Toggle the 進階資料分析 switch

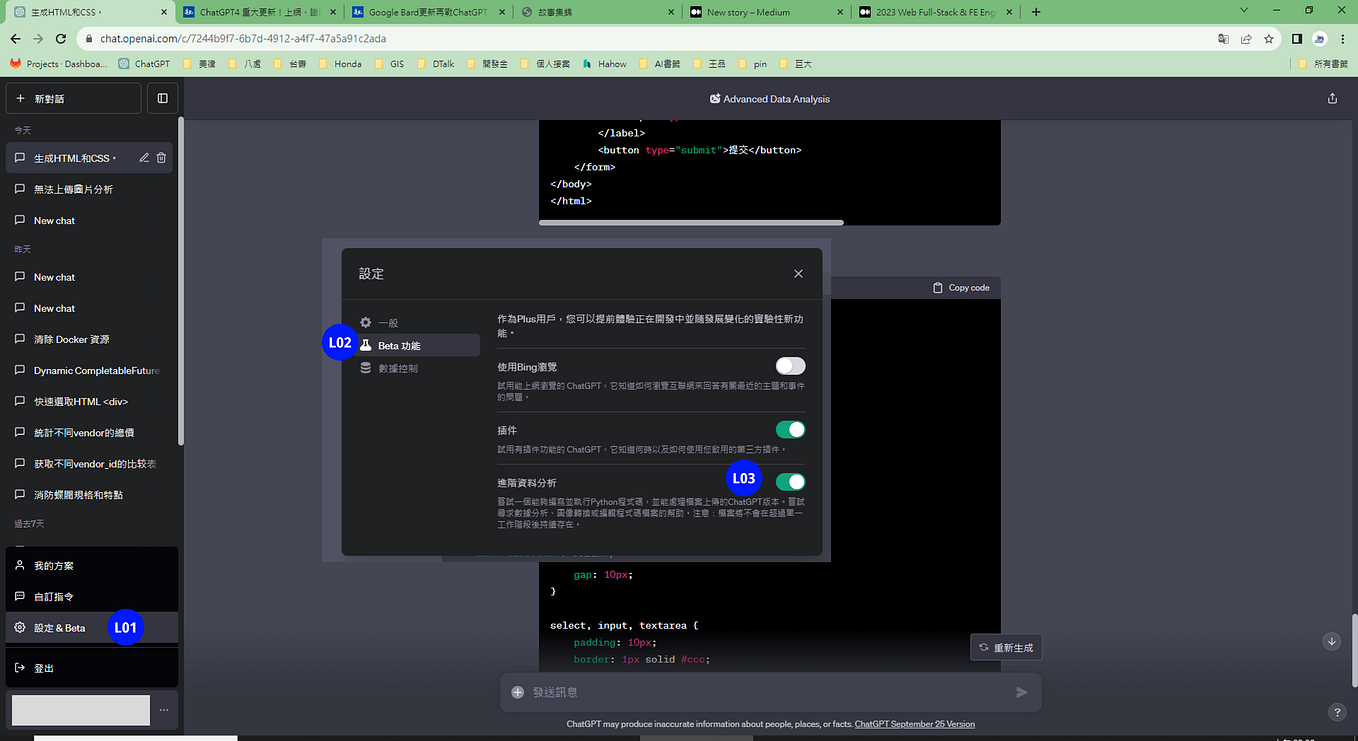790,481
